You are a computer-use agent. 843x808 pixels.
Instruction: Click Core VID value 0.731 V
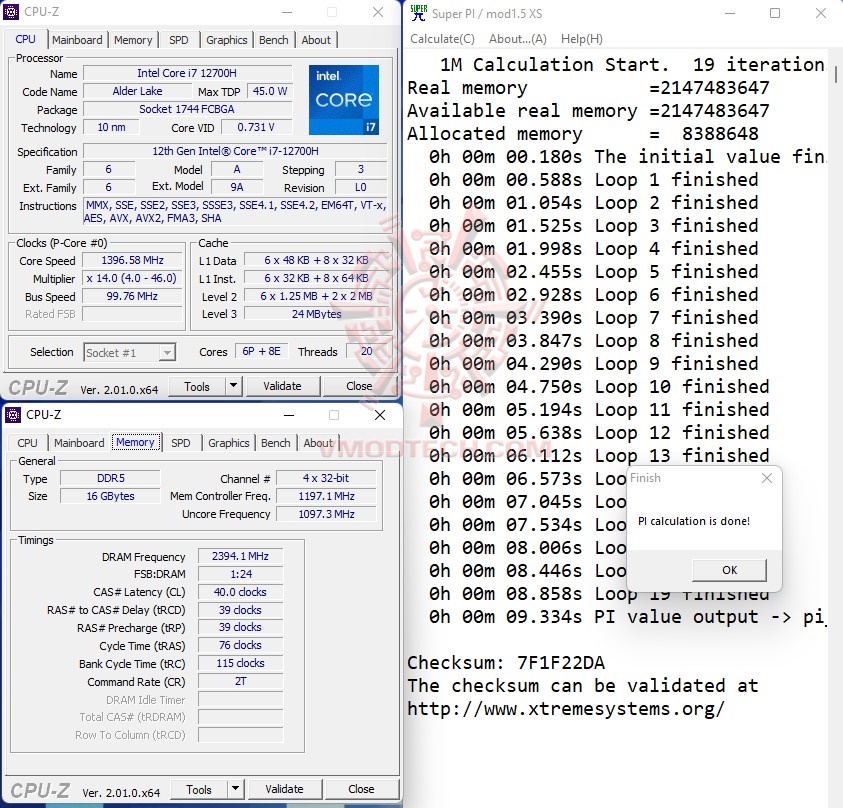(x=256, y=127)
